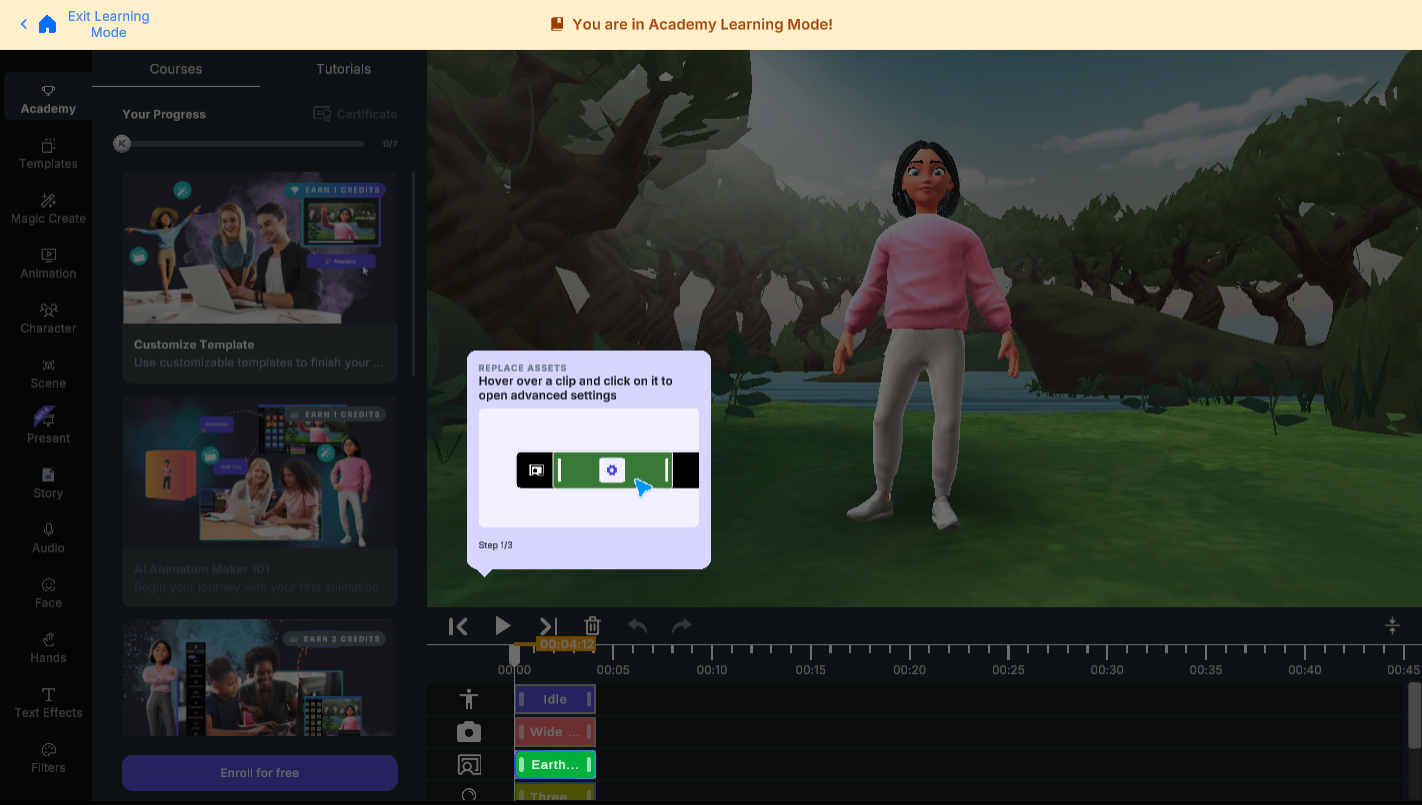The height and width of the screenshot is (805, 1422).
Task: Click the trash delete icon above the timeline
Action: coord(592,625)
